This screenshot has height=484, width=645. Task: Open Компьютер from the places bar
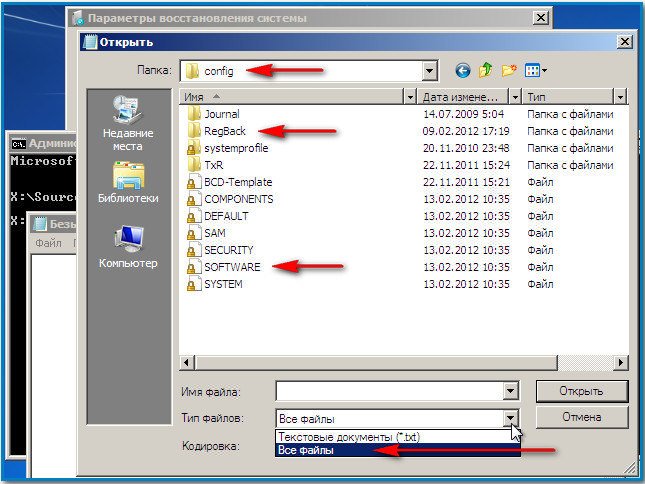(127, 246)
